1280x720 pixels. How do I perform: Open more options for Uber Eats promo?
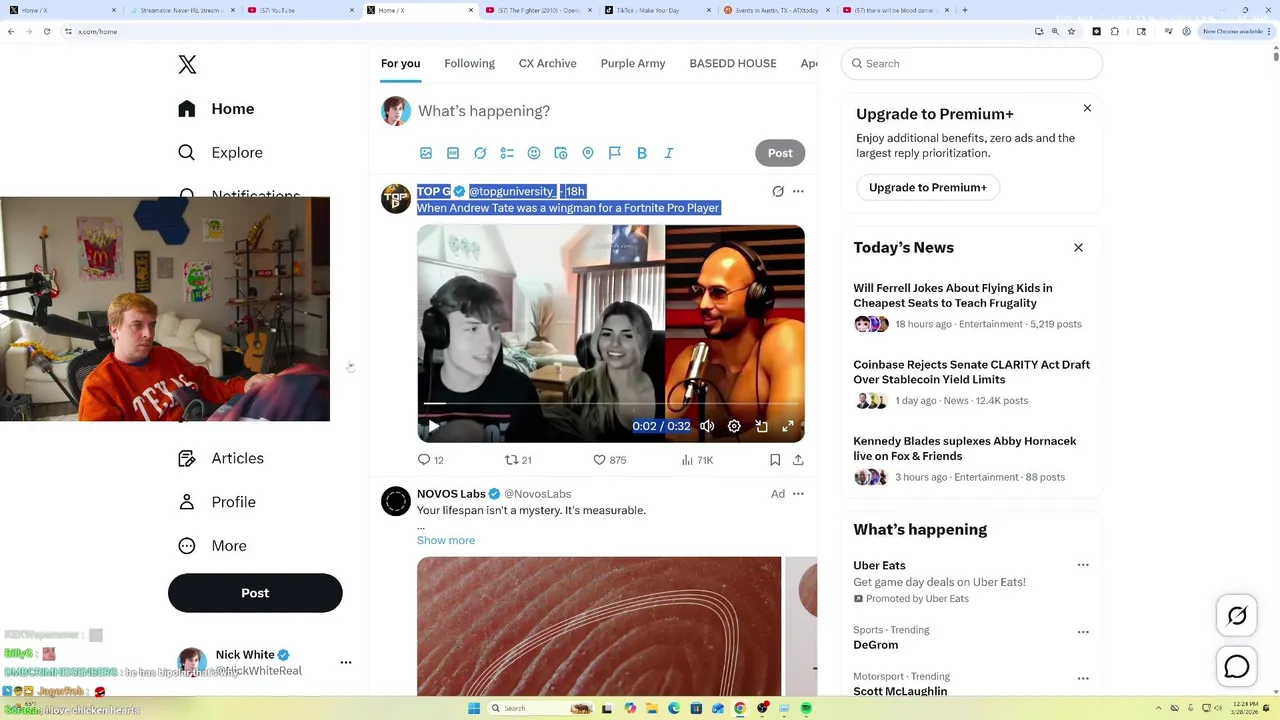[1083, 565]
